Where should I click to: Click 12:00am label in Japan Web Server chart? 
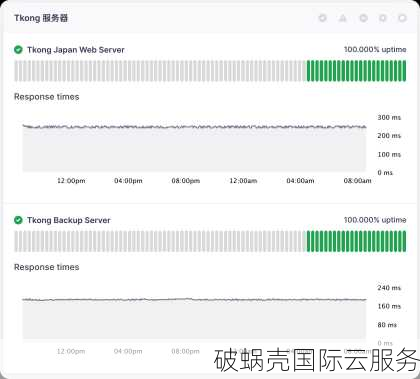click(243, 181)
